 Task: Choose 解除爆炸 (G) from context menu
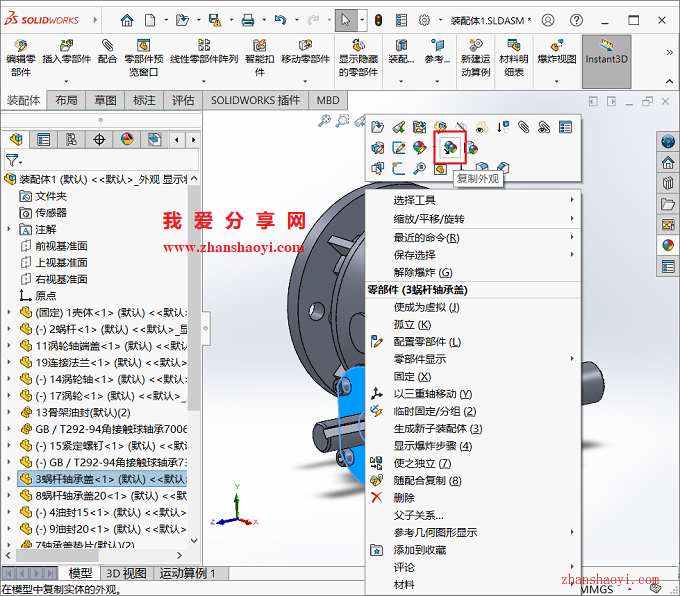click(473, 272)
